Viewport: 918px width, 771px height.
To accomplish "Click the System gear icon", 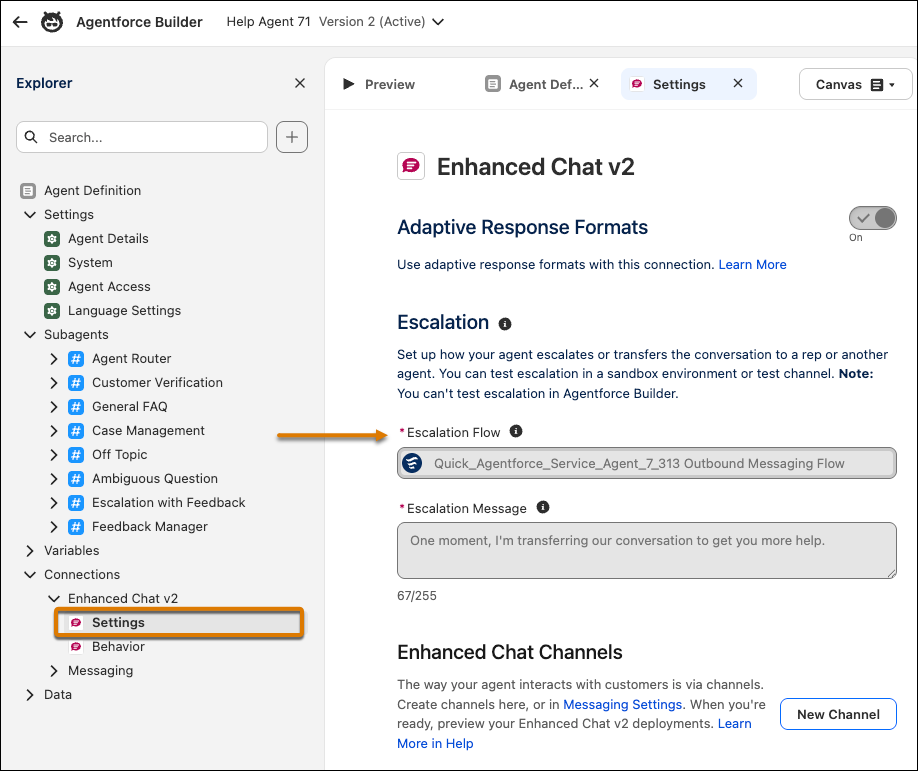I will tap(52, 263).
